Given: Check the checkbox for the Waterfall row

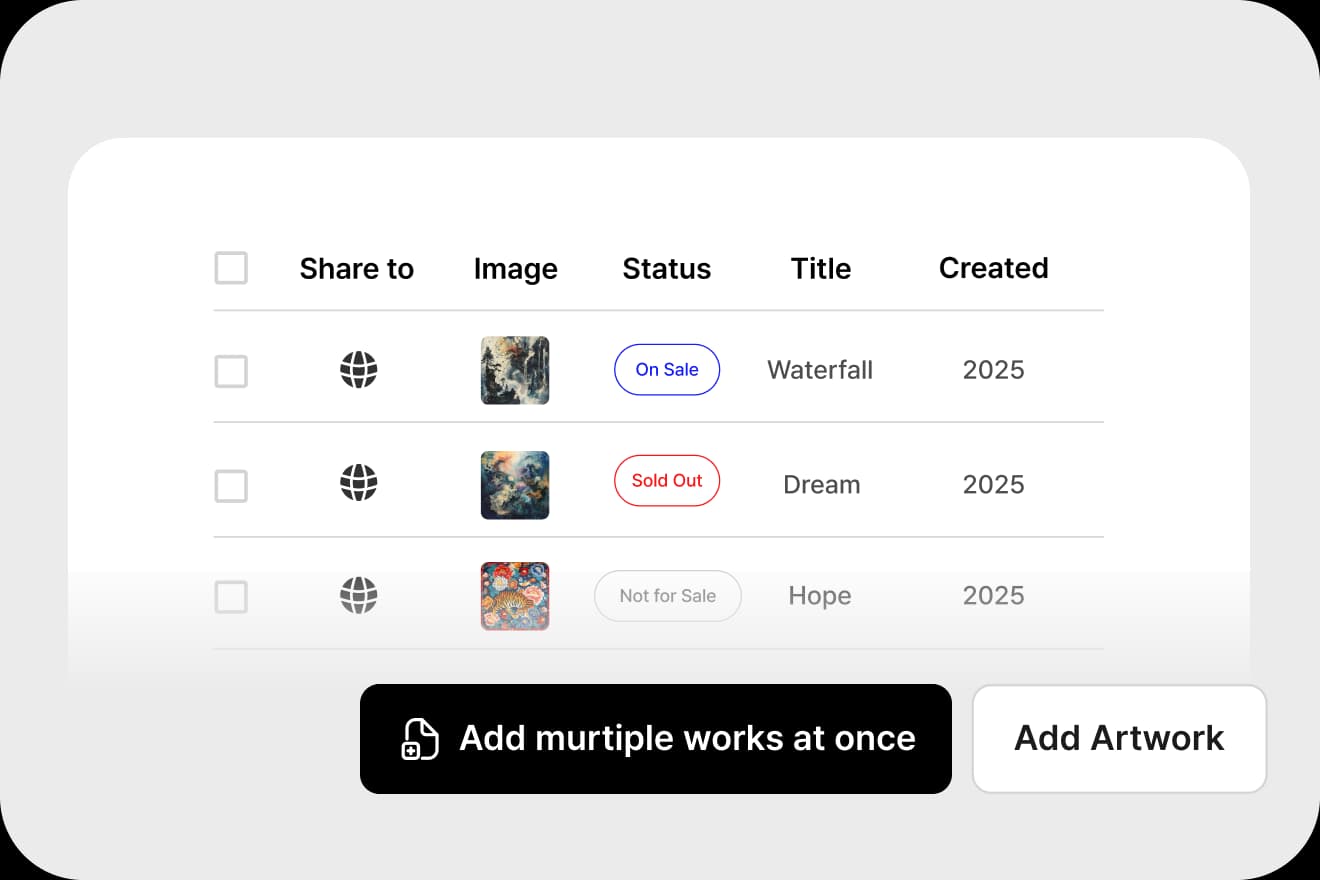Looking at the screenshot, I should point(231,371).
